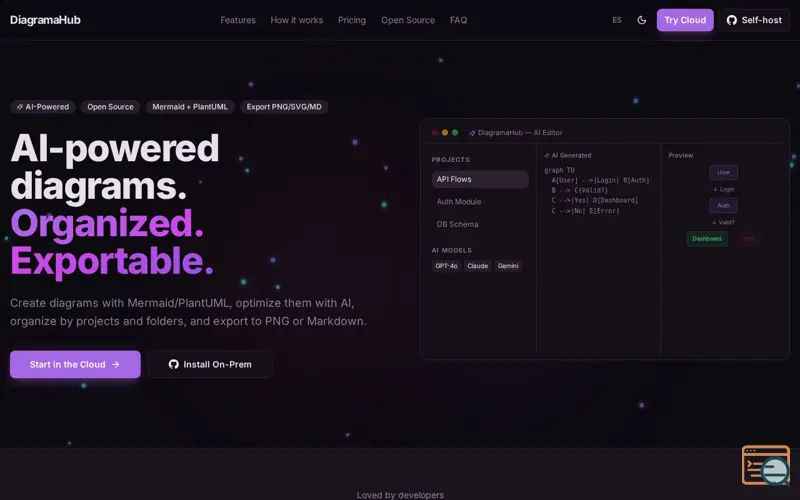Viewport: 800px width, 500px height.
Task: Choose the Claude model chip
Action: (x=478, y=266)
